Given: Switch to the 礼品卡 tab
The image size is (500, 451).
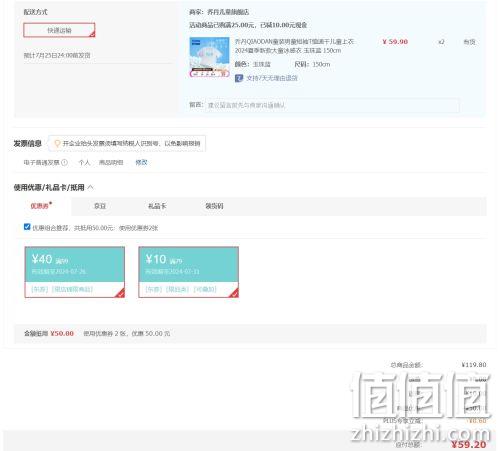Looking at the screenshot, I should point(157,206).
